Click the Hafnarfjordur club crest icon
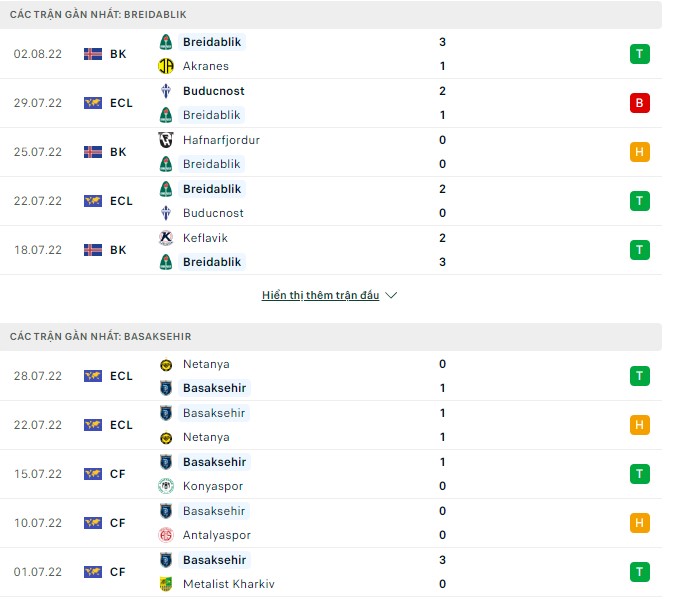 pyautogui.click(x=166, y=140)
